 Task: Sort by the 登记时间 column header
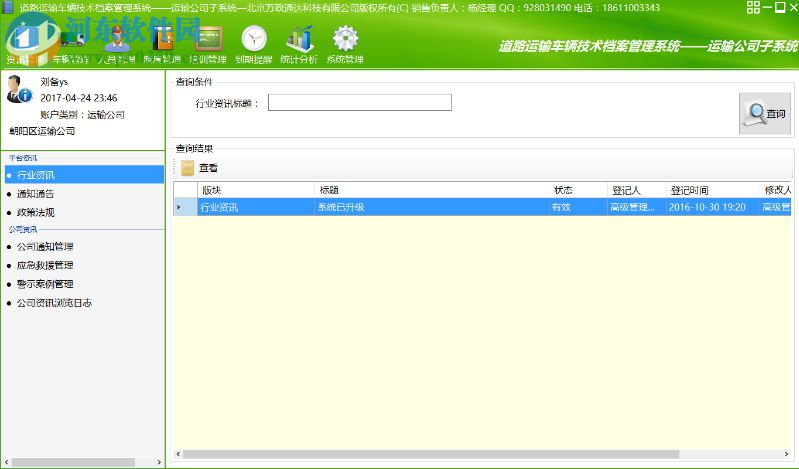click(x=712, y=190)
